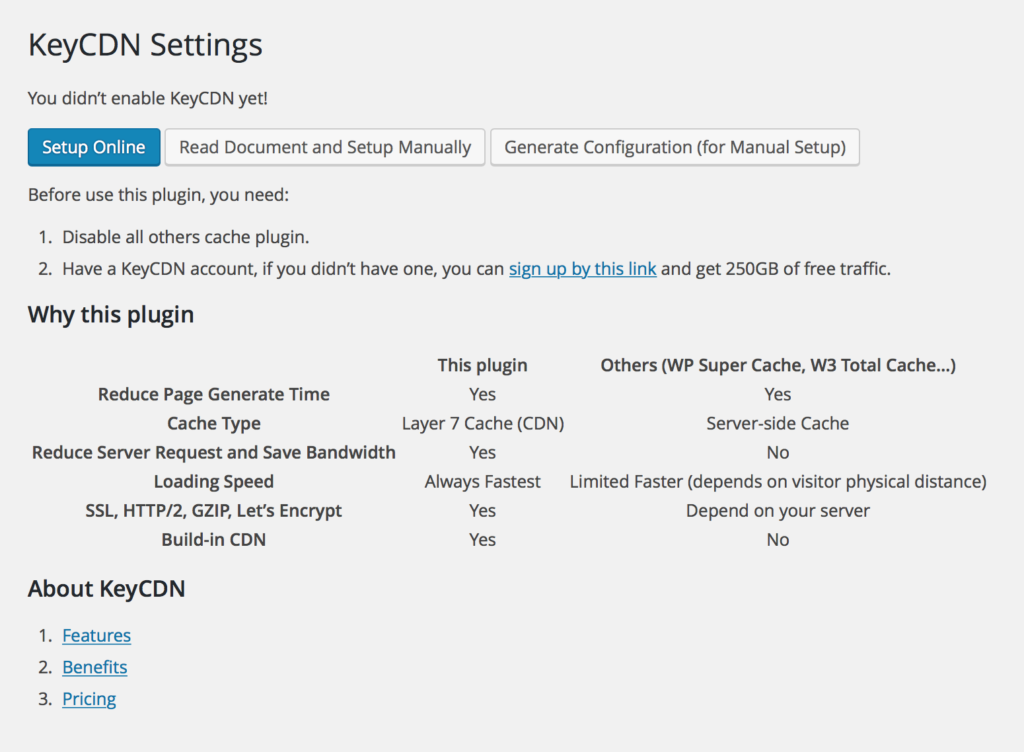
Task: Click the Layer 7 Cache (CDN) cell
Action: (x=482, y=423)
